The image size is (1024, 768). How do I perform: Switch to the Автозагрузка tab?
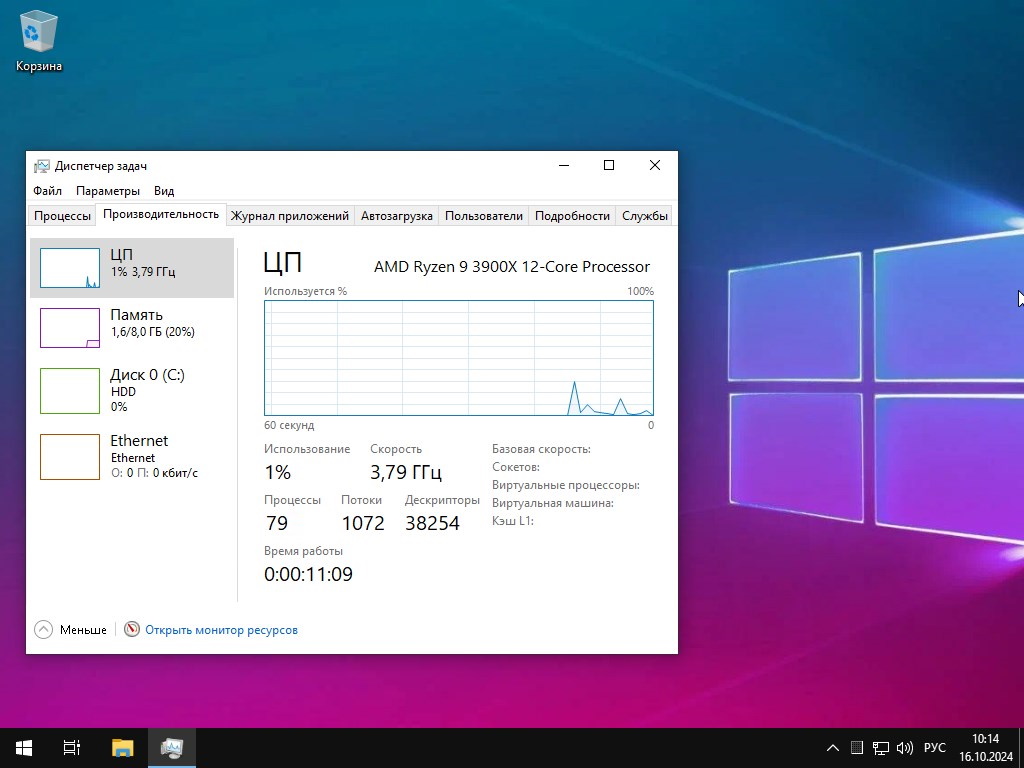click(396, 216)
